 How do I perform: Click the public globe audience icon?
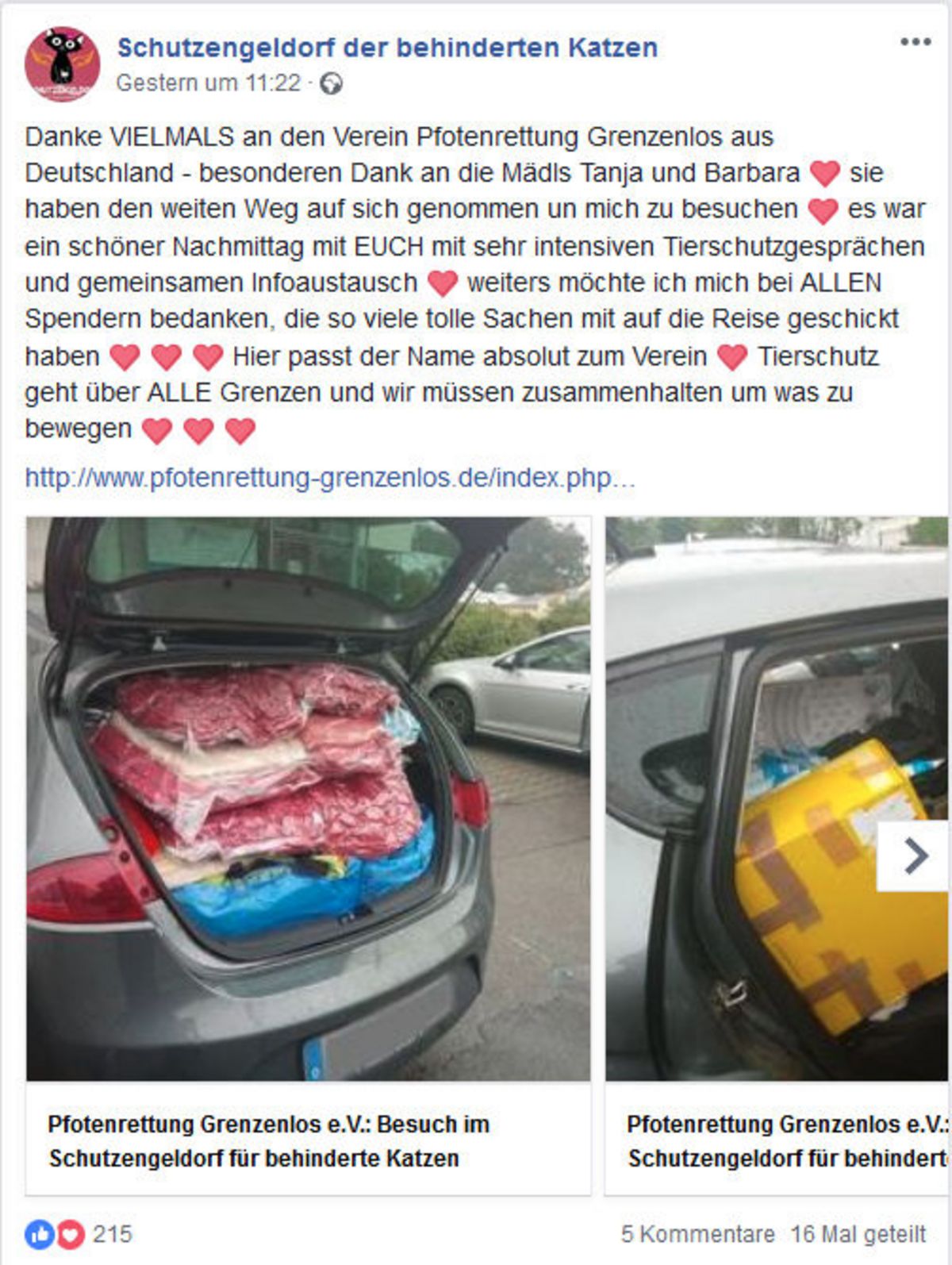coord(331,83)
